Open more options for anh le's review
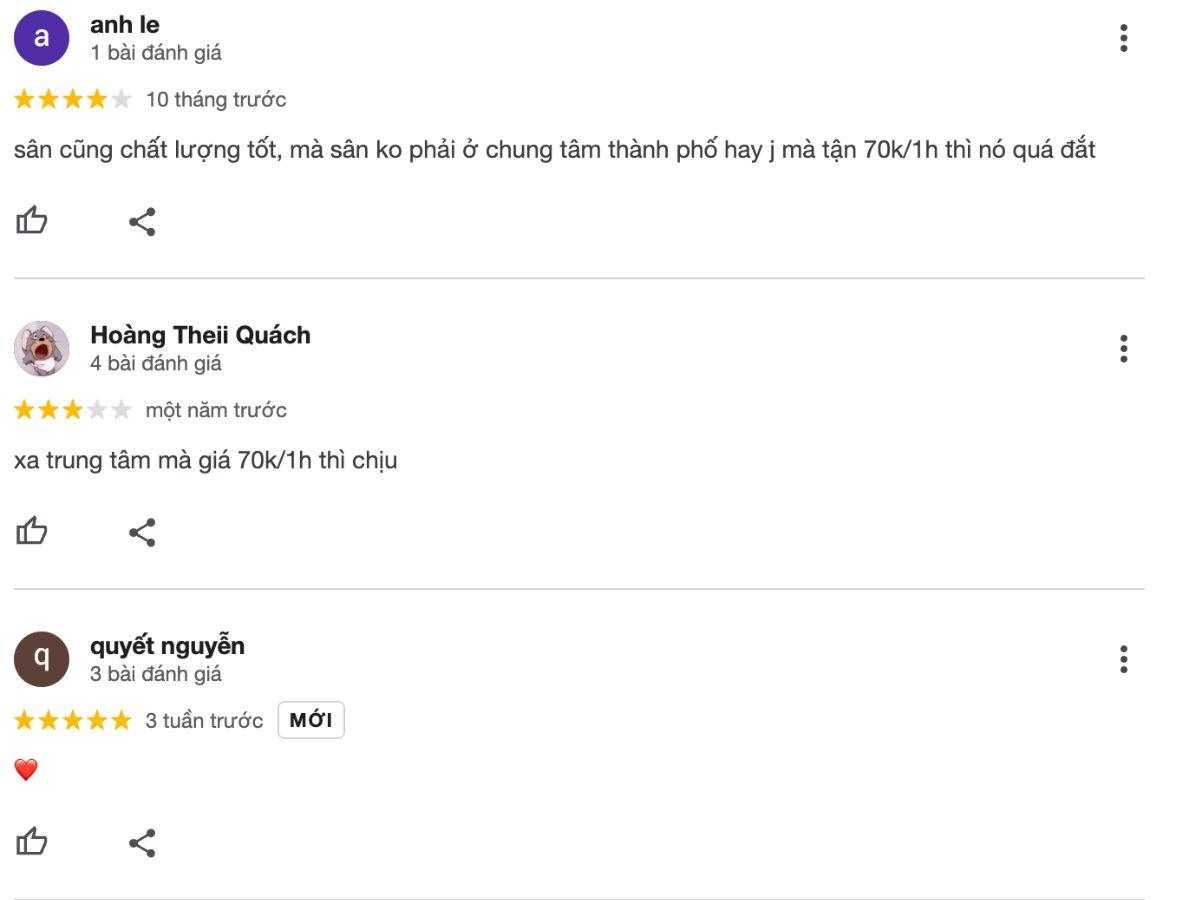Image resolution: width=1200 pixels, height=900 pixels. tap(1124, 38)
